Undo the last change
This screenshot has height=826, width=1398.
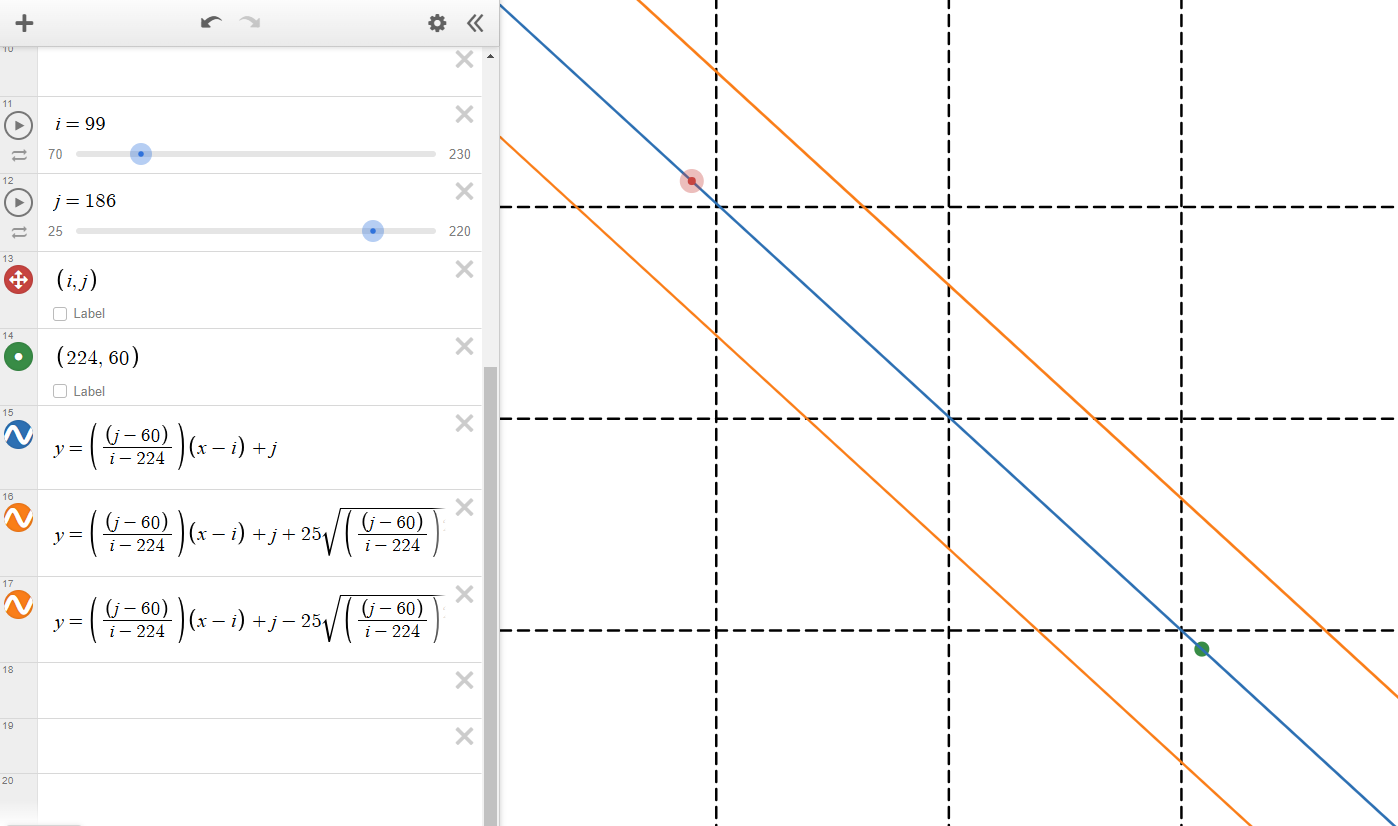pos(211,22)
